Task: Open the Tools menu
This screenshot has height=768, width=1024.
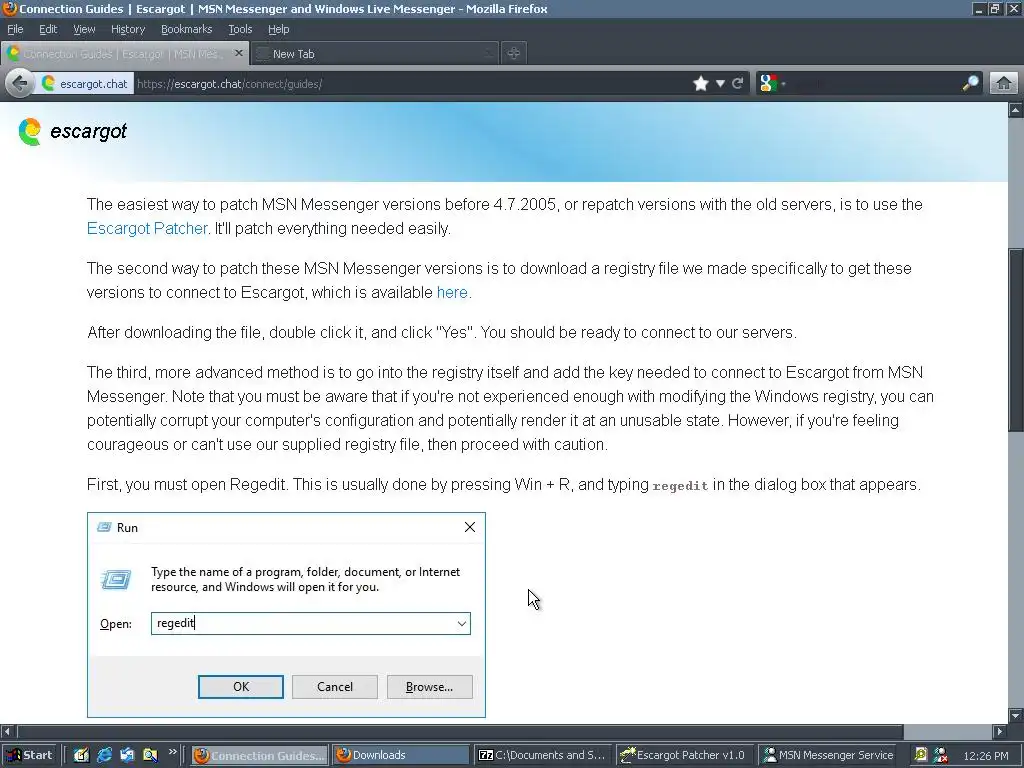Action: click(240, 29)
